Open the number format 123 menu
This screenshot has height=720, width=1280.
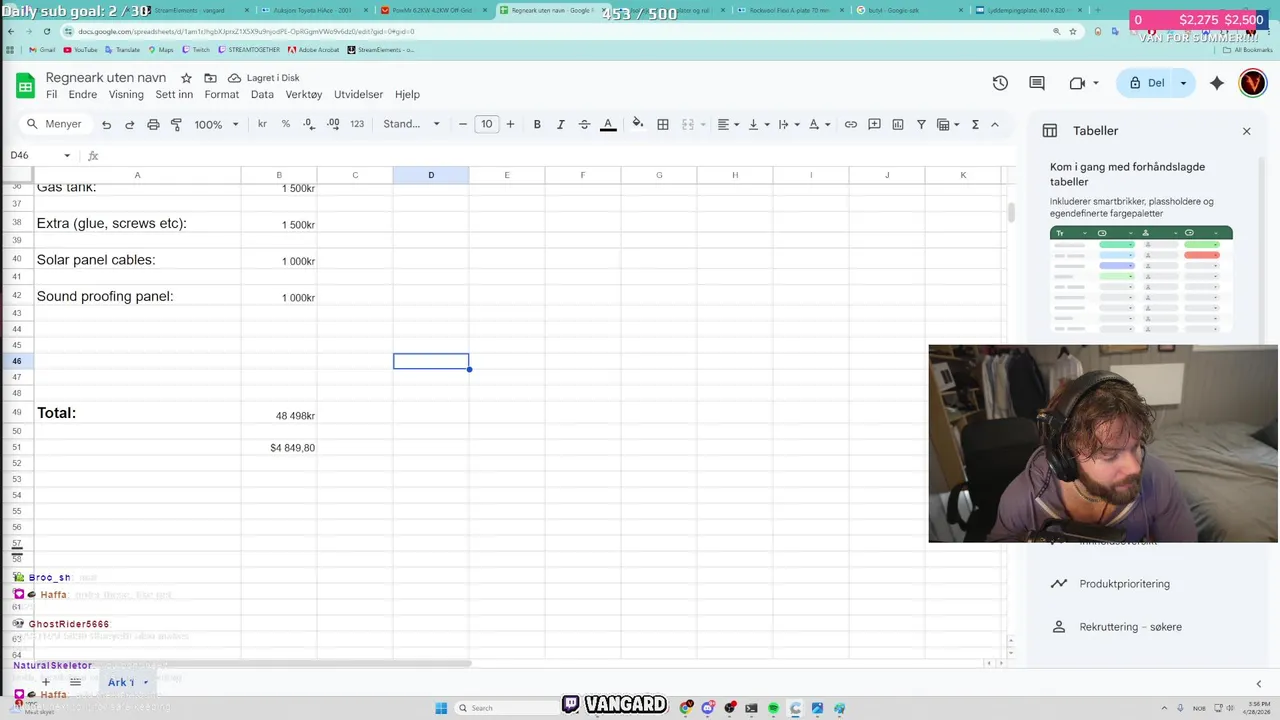357,124
